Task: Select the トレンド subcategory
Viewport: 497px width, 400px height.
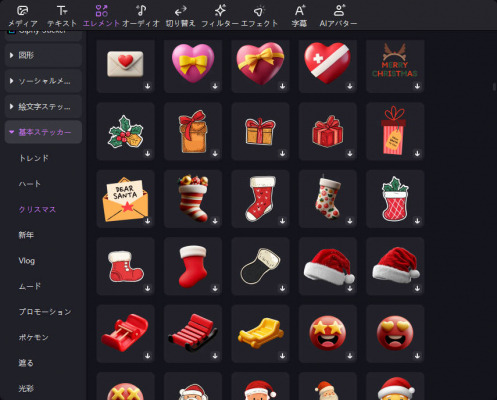Action: tap(34, 158)
